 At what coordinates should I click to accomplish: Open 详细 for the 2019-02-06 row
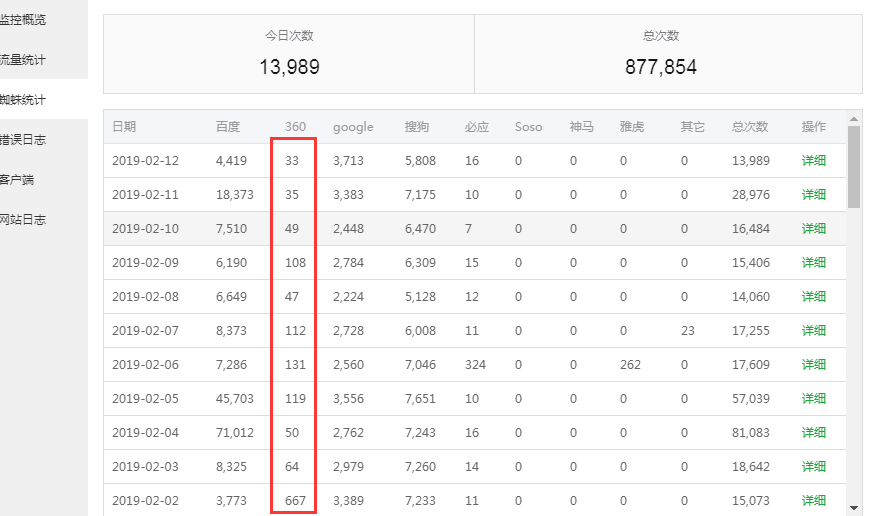point(814,365)
